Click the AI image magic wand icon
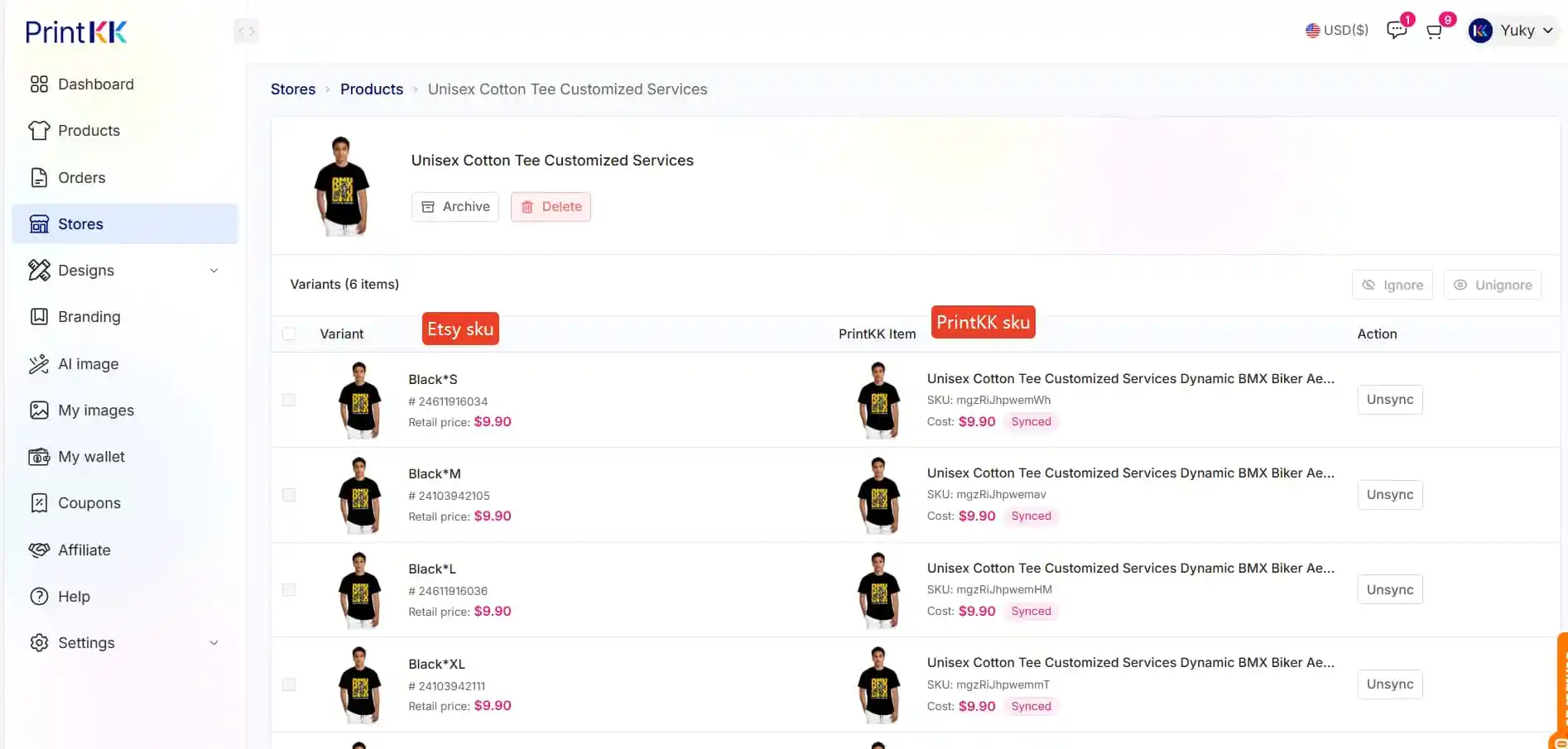Image resolution: width=1568 pixels, height=749 pixels. tap(39, 364)
